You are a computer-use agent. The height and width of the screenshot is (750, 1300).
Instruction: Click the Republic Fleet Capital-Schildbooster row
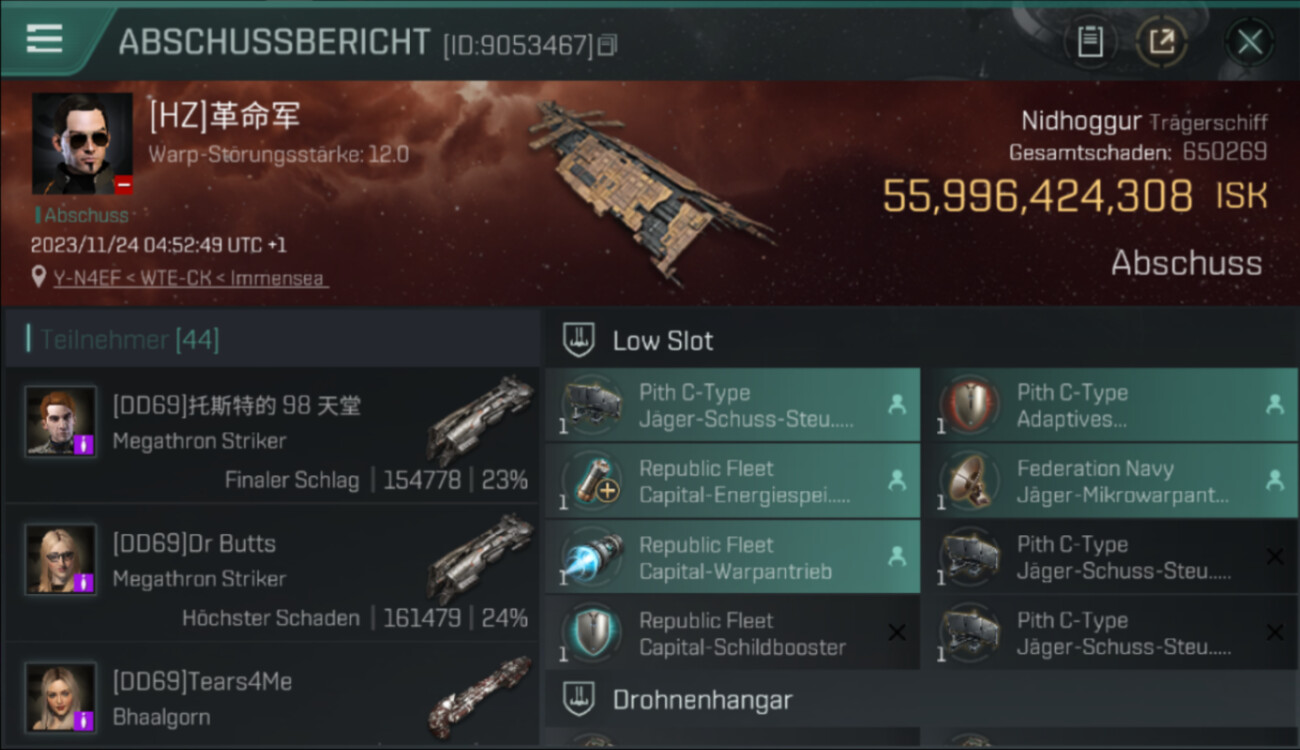(733, 633)
